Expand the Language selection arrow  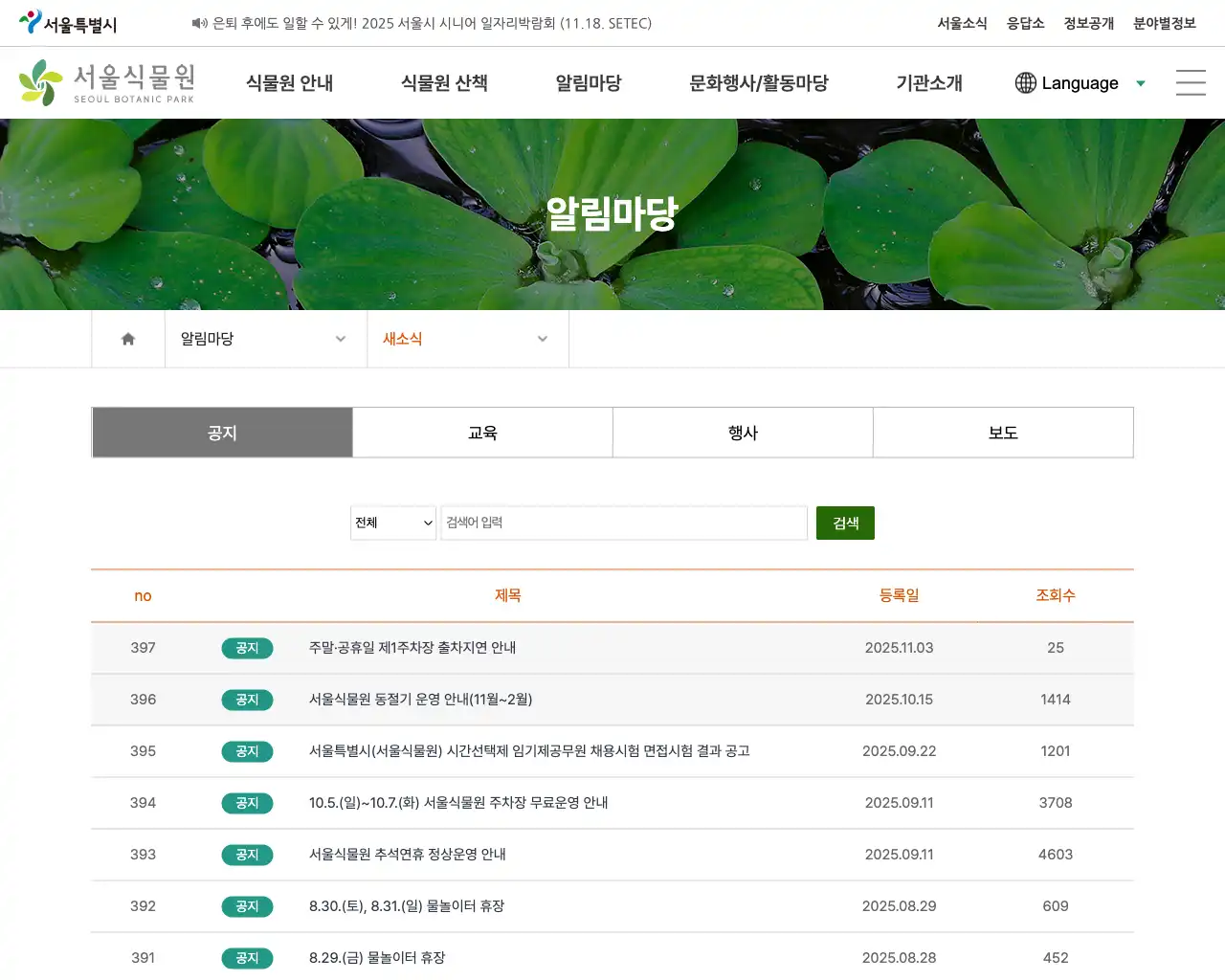coord(1140,83)
